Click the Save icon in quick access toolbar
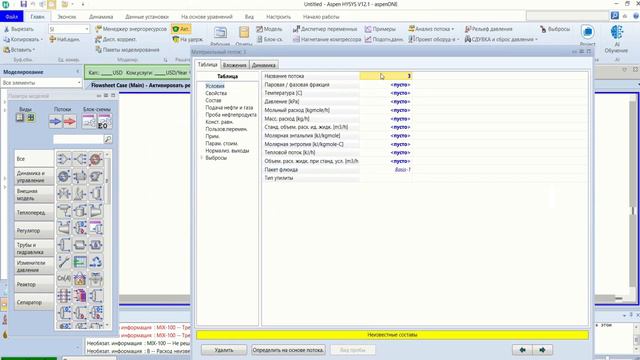 (x=23, y=4)
